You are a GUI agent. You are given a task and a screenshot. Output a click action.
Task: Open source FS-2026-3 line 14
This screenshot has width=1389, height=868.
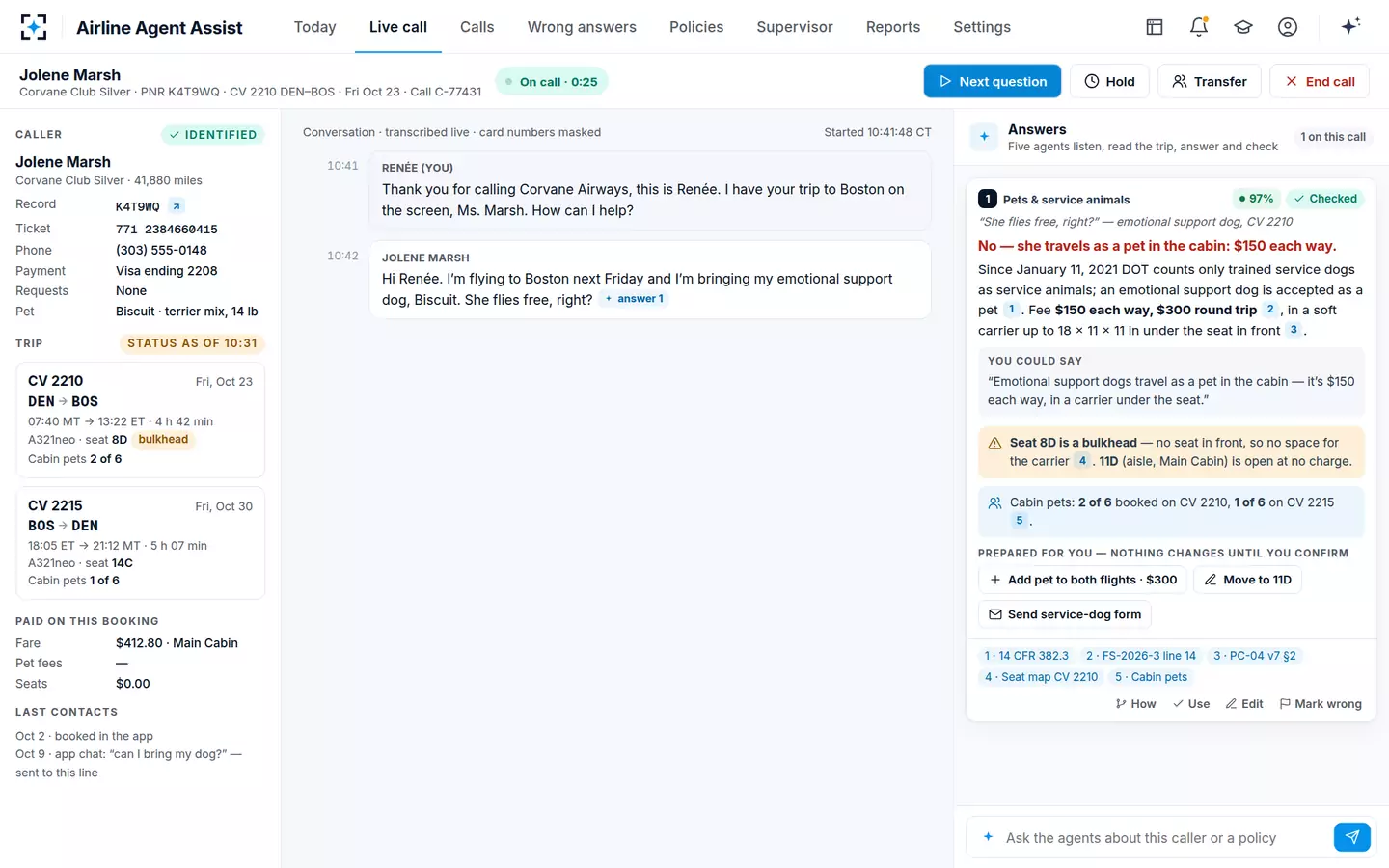(x=1141, y=656)
